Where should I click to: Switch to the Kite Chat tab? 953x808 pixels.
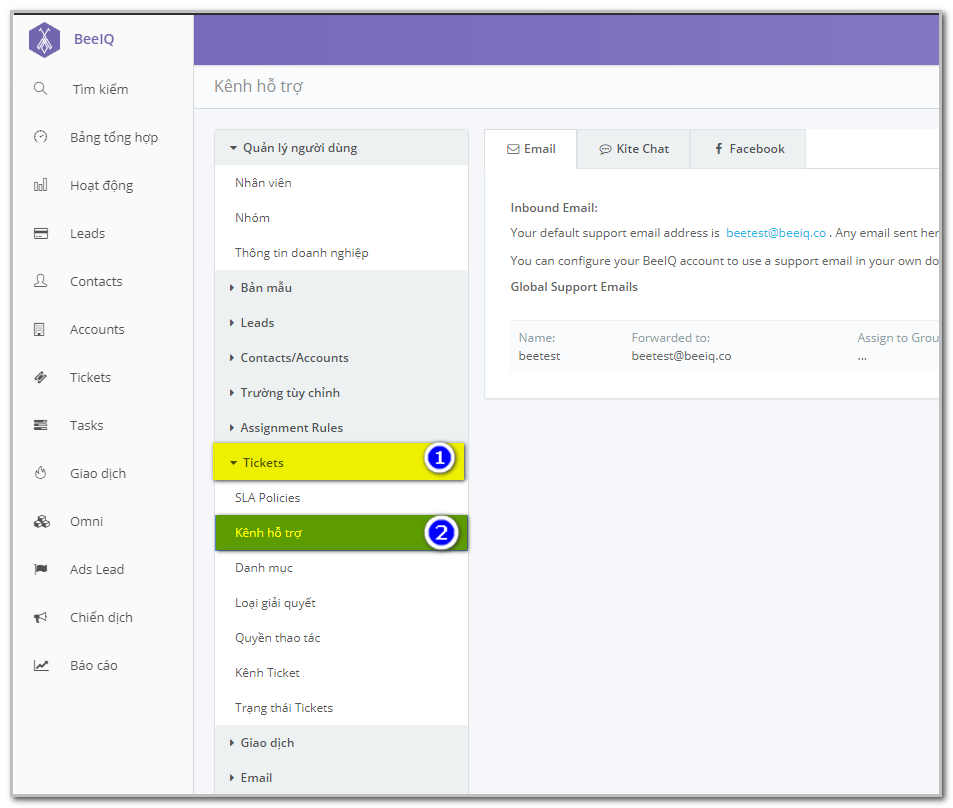click(x=634, y=149)
